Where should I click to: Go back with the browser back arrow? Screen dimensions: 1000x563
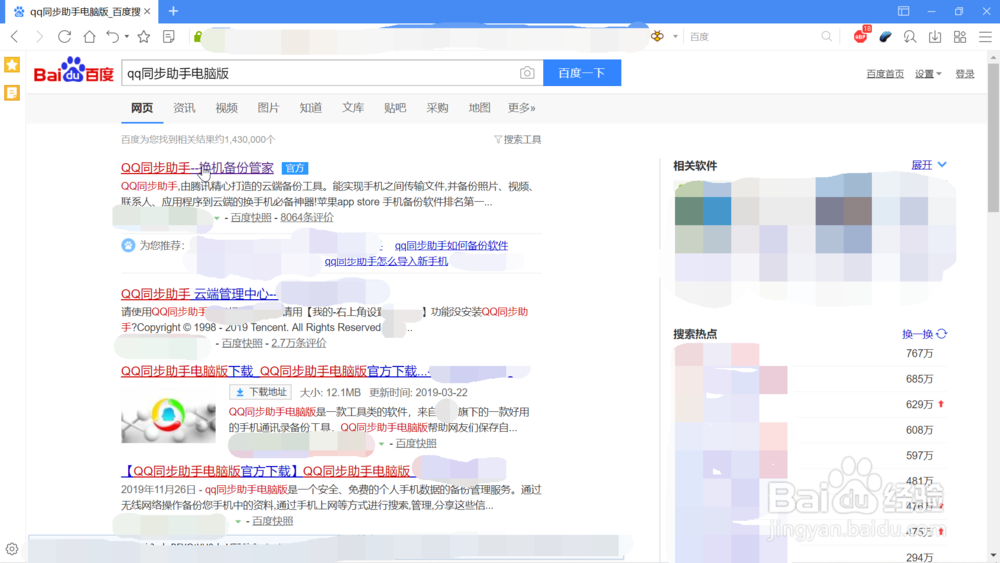pyautogui.click(x=15, y=36)
